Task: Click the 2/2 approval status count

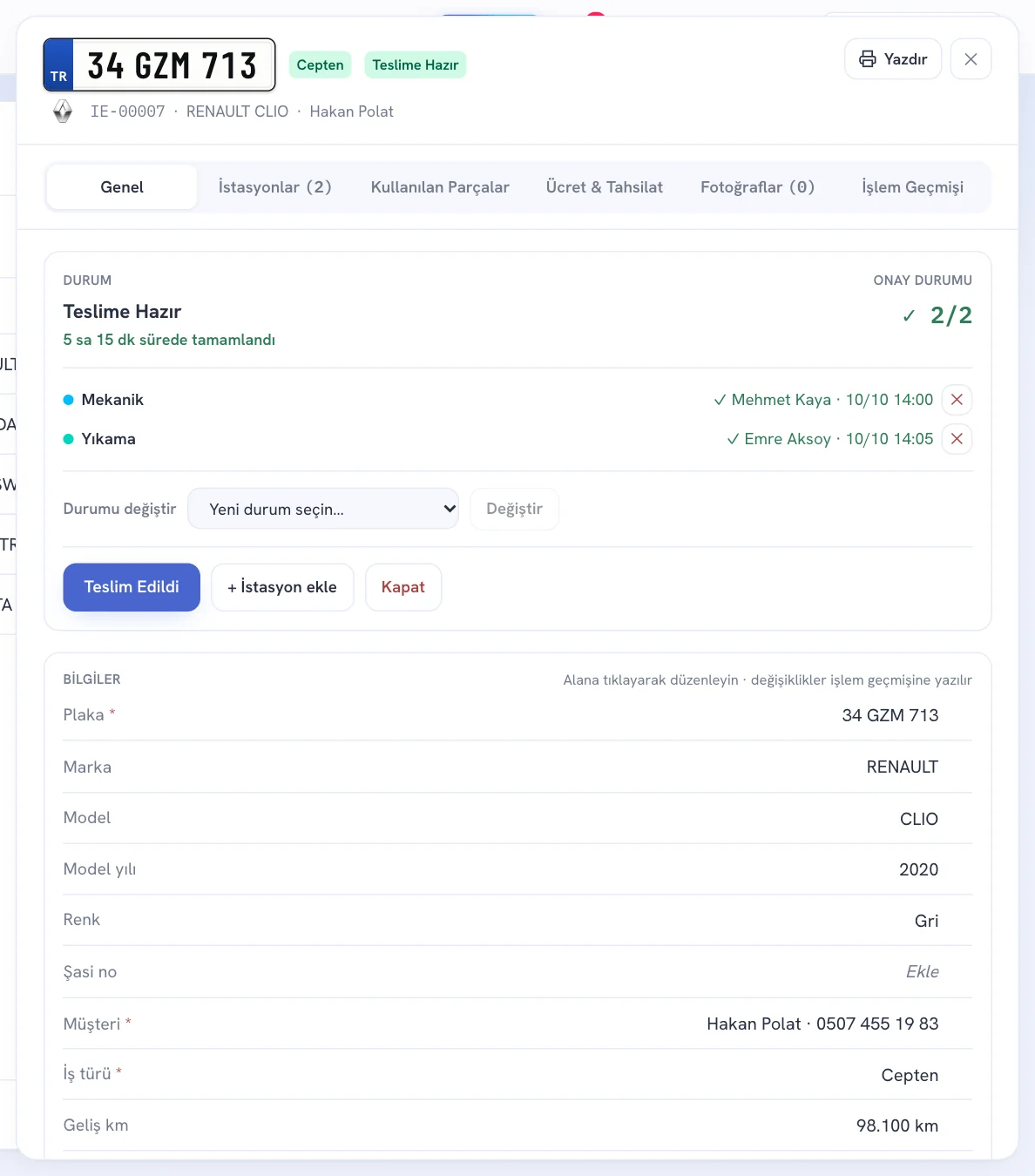Action: pos(951,315)
